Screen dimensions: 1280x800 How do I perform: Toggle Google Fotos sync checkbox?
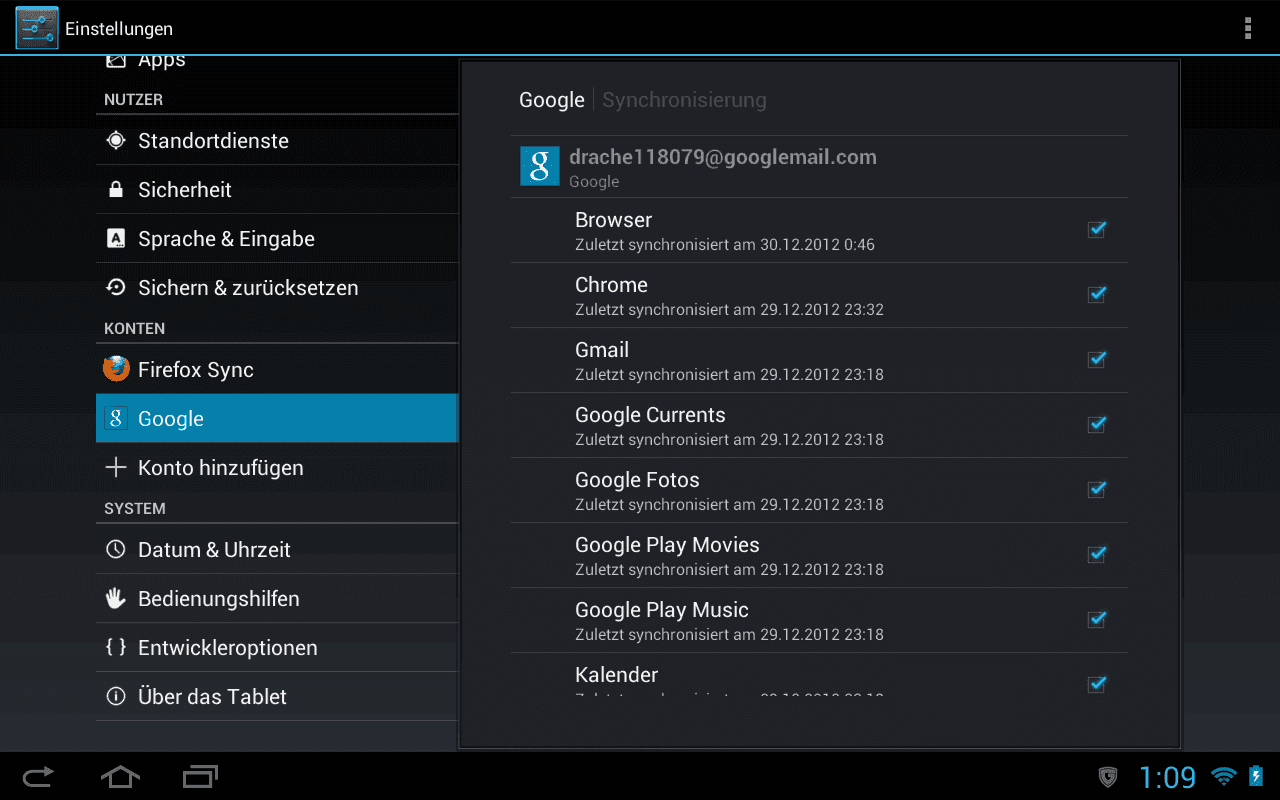tap(1097, 489)
